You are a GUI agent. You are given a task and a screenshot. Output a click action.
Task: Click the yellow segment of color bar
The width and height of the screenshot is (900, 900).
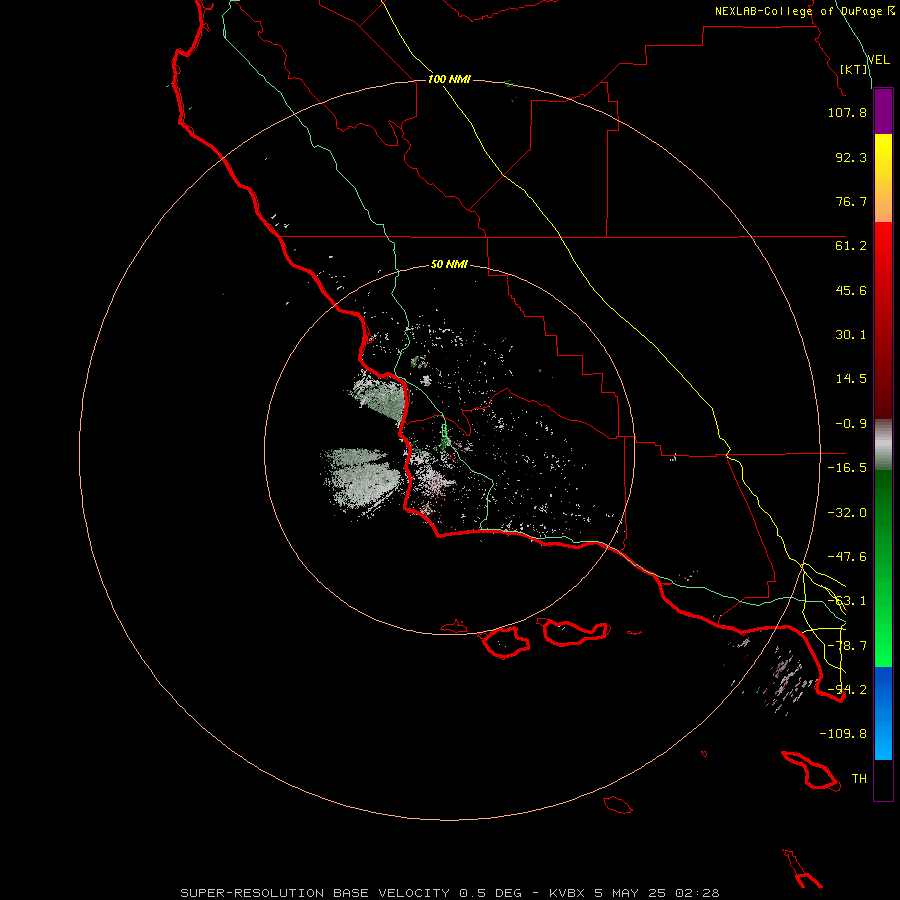click(x=883, y=178)
